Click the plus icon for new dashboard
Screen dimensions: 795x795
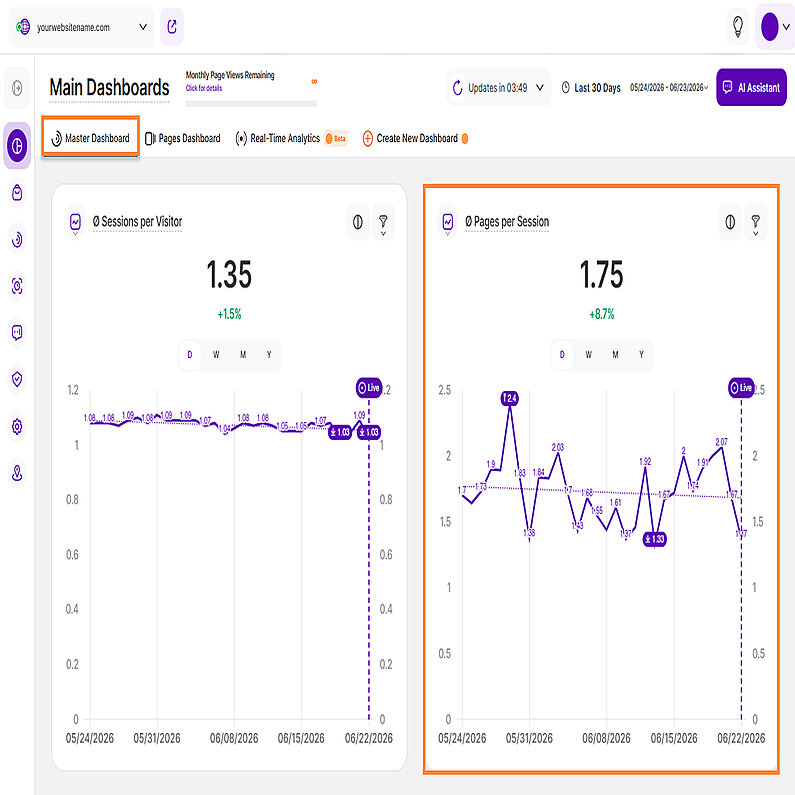[x=368, y=138]
